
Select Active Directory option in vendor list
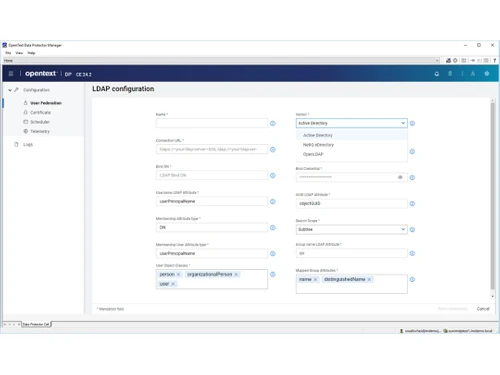point(352,135)
